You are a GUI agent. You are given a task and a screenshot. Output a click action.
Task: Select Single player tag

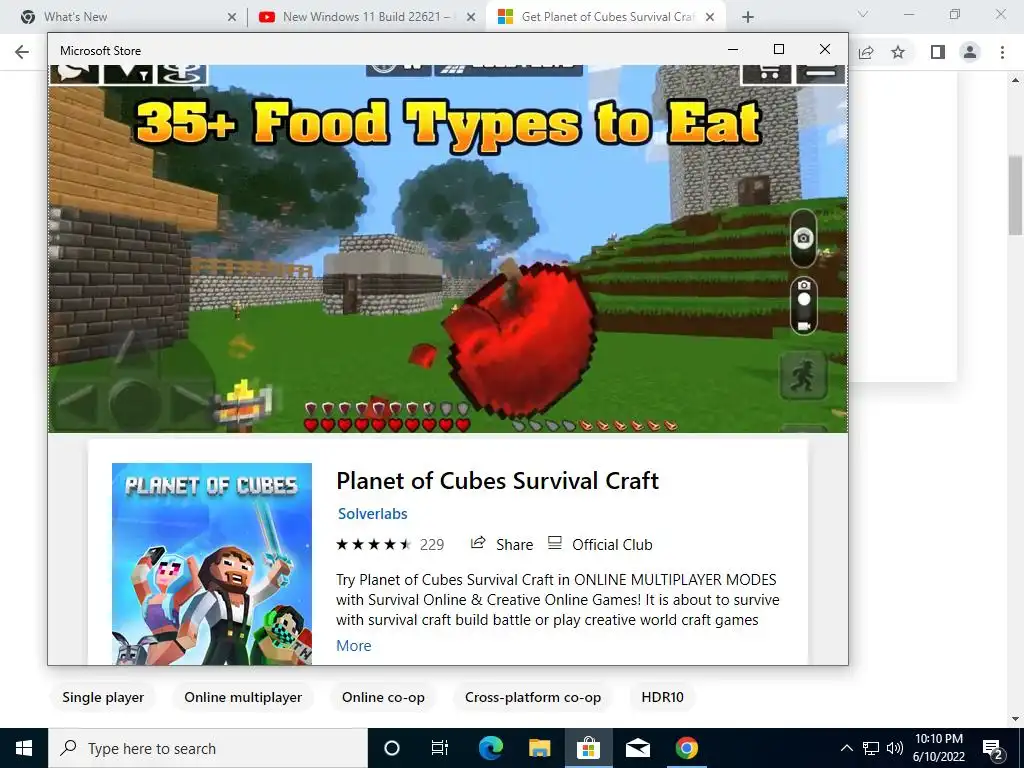[x=103, y=697]
